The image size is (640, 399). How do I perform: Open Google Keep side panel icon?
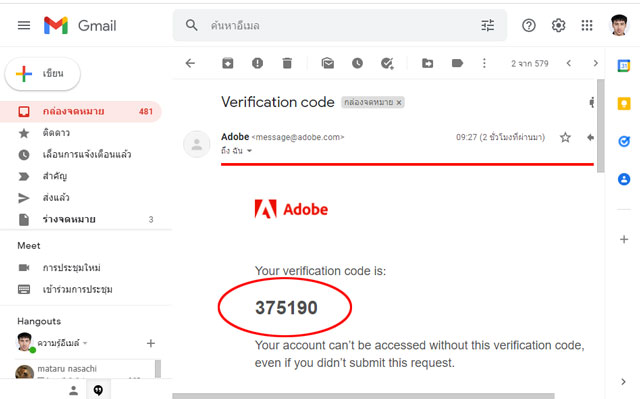point(624,104)
